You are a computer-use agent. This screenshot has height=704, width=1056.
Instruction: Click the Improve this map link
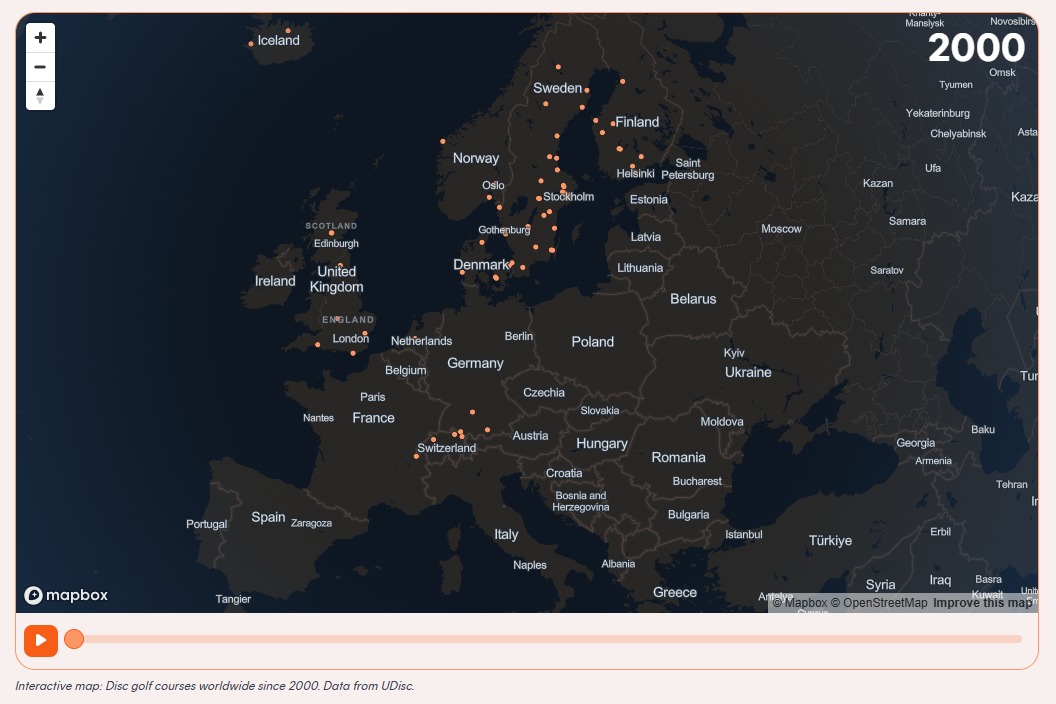click(x=982, y=603)
